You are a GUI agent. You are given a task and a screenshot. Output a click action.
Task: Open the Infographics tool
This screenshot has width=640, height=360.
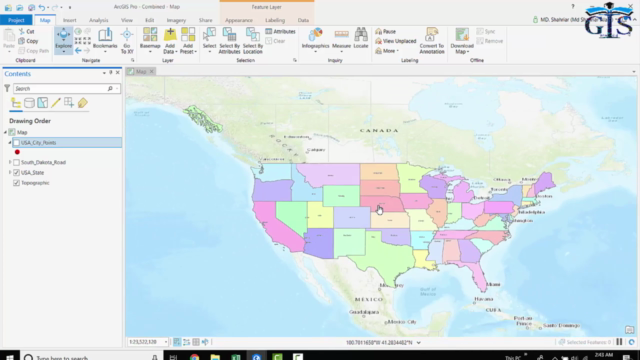click(x=315, y=40)
